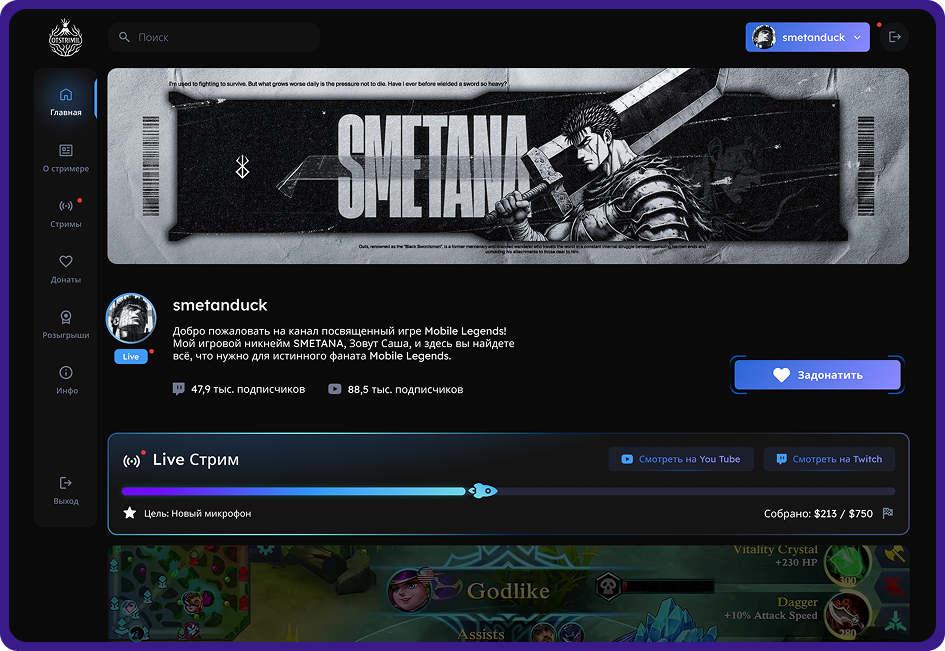This screenshot has width=945, height=651.
Task: Click the smetanduck avatar in header
Action: pos(764,37)
